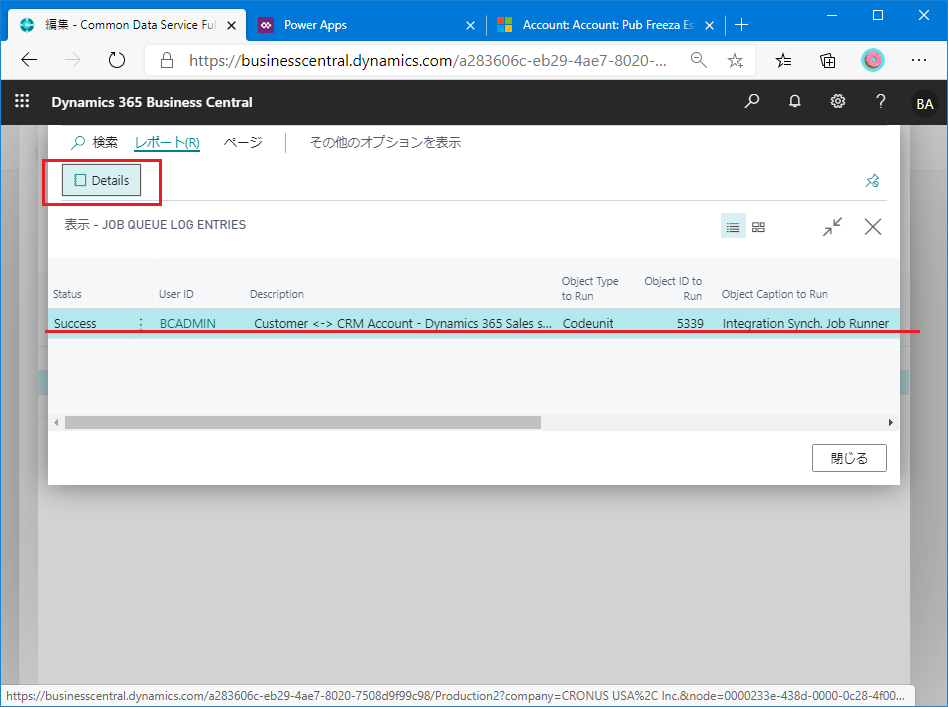The height and width of the screenshot is (707, 948).
Task: Select the Integration Synch. Job Runner cell
Action: coord(805,324)
